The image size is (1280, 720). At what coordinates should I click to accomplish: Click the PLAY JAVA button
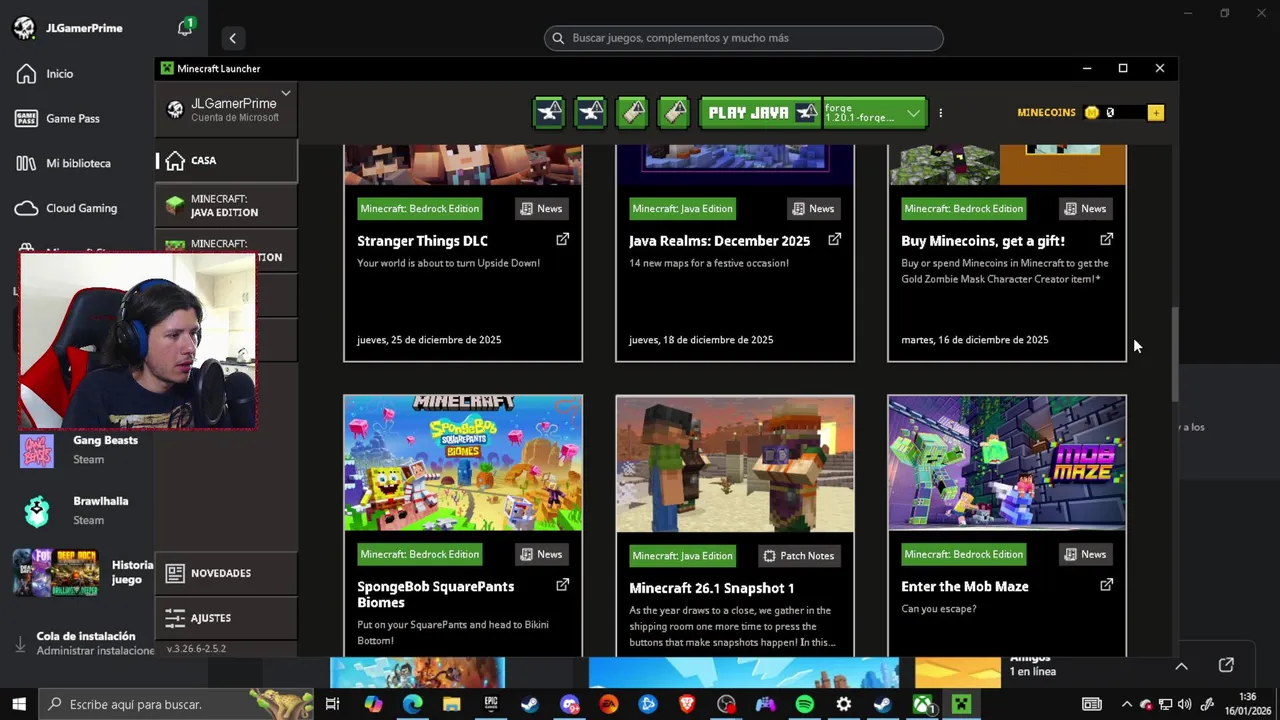760,113
